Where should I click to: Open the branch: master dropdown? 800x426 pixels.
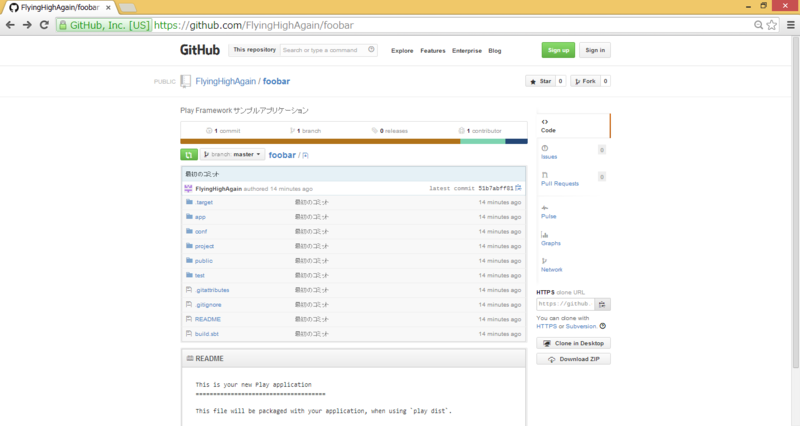(233, 155)
